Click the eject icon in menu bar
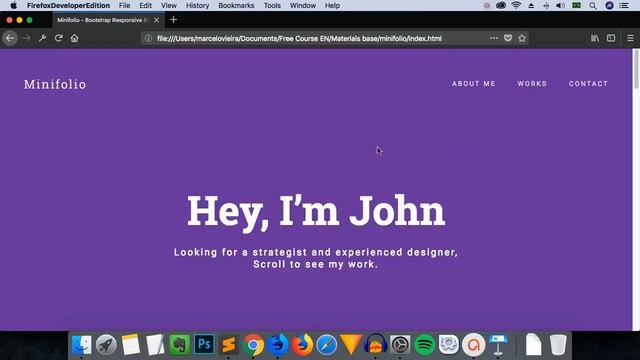The image size is (640, 360). click(x=531, y=5)
